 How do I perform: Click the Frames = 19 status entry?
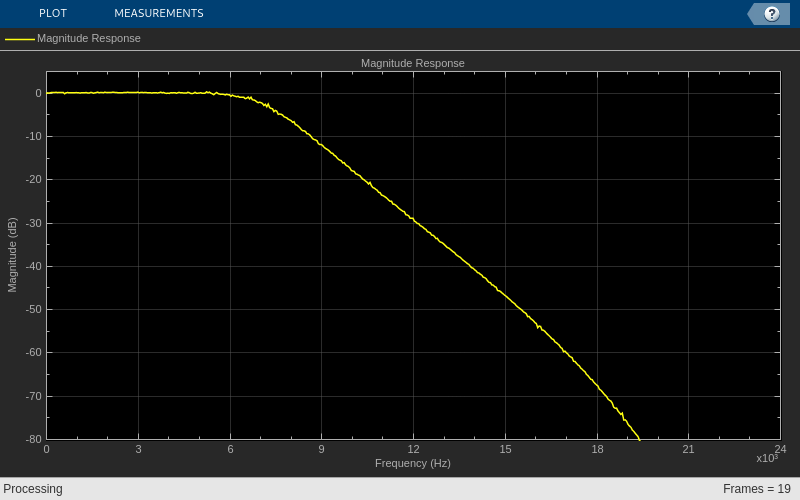click(x=757, y=489)
